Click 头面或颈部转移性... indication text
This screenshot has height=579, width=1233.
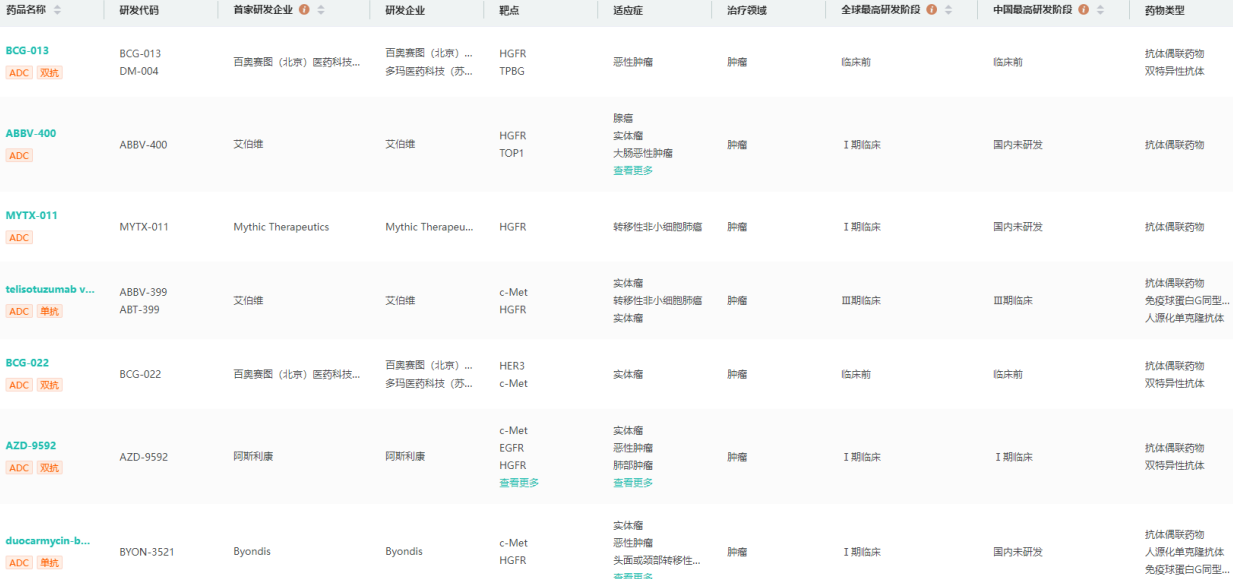pos(657,560)
